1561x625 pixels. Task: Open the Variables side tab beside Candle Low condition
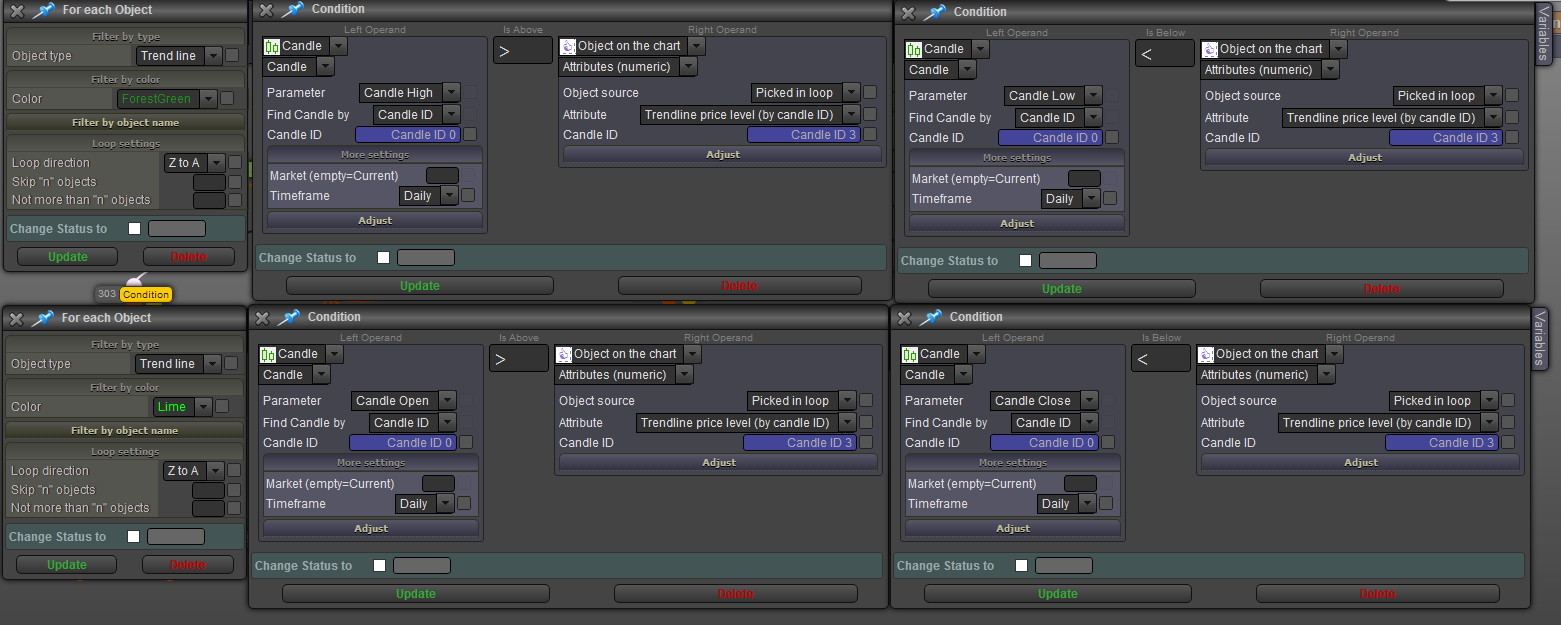tap(1545, 32)
